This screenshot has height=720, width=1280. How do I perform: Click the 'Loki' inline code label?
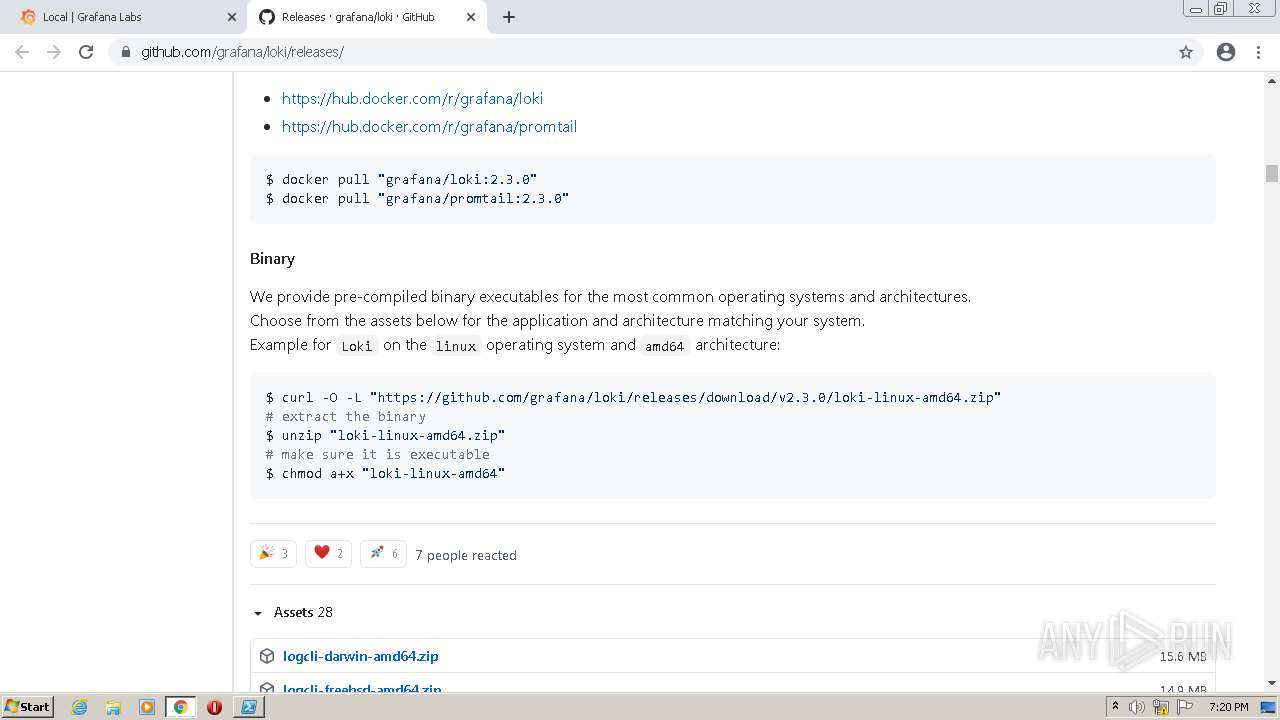[x=356, y=346]
